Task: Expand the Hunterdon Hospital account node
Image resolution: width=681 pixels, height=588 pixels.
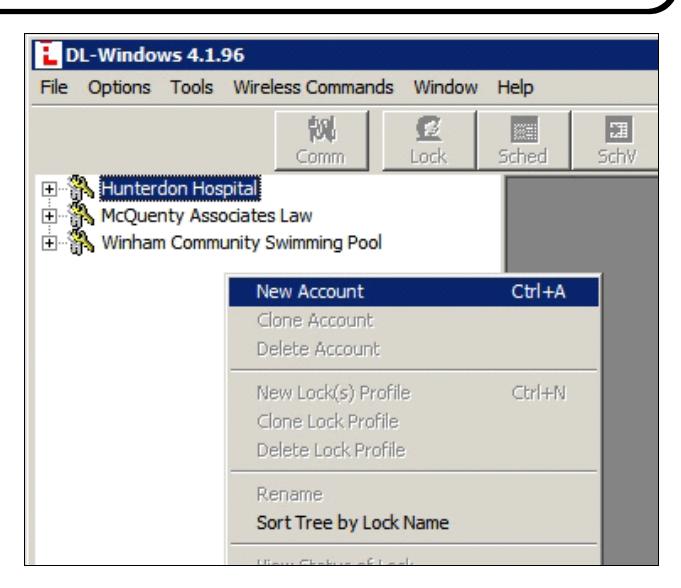Action: pos(49,189)
